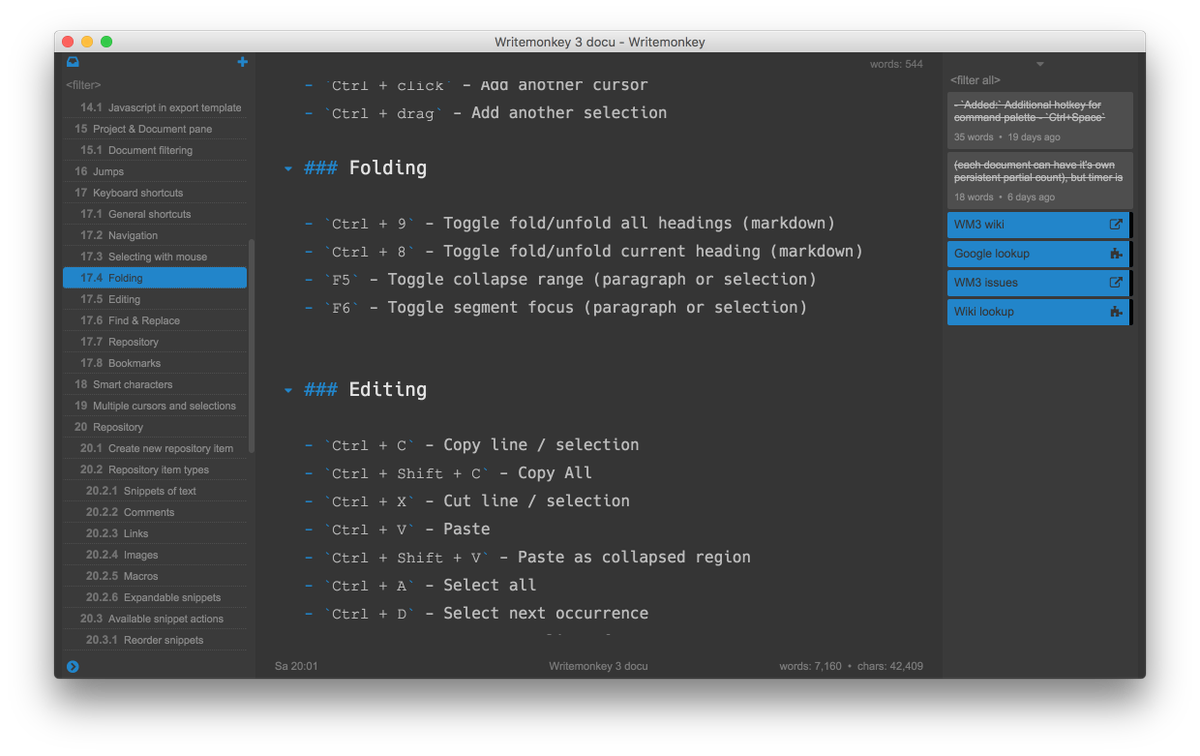Open the WM3 wiki link item

point(1039,225)
